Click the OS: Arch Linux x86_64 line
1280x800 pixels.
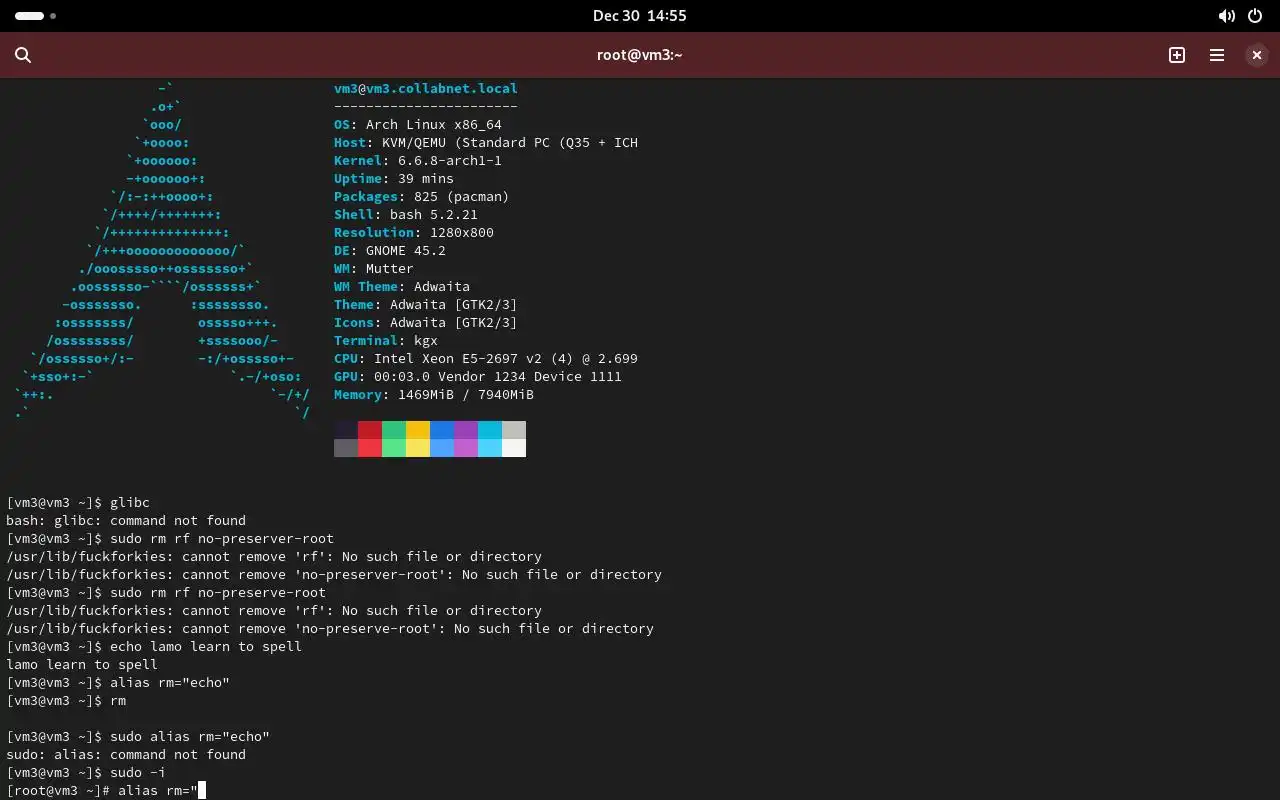(418, 124)
